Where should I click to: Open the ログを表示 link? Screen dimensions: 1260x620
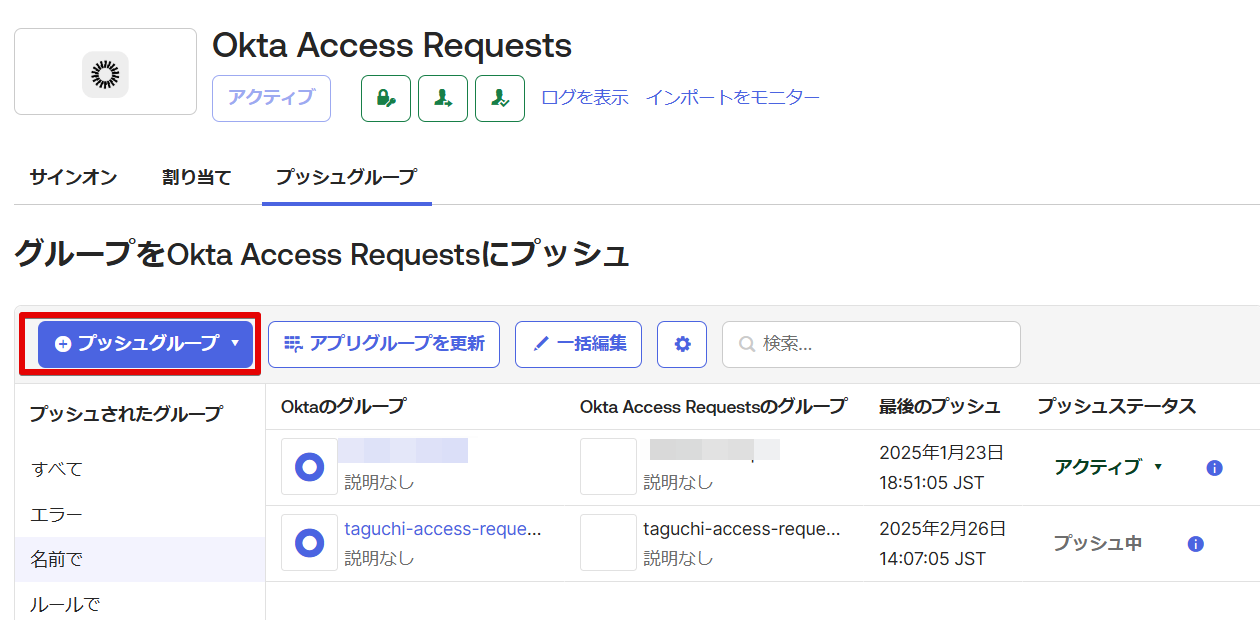[584, 98]
